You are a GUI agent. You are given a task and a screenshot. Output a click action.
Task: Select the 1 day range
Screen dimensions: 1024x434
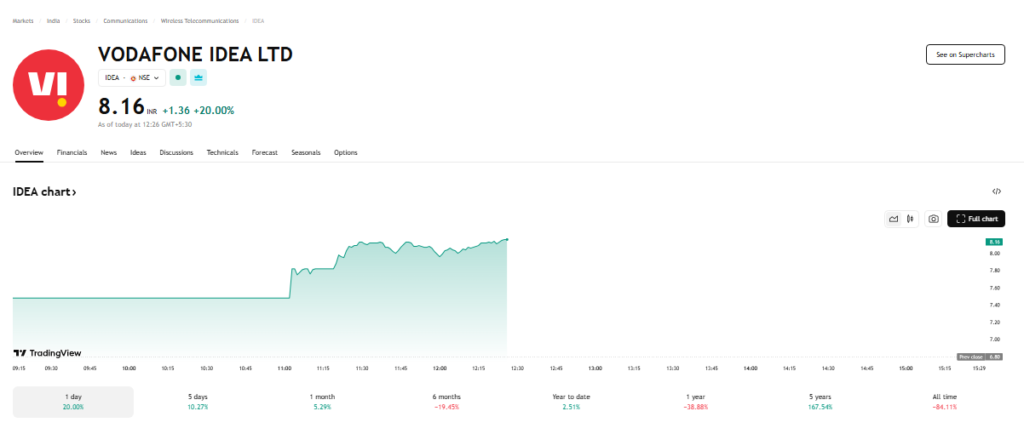tap(73, 402)
